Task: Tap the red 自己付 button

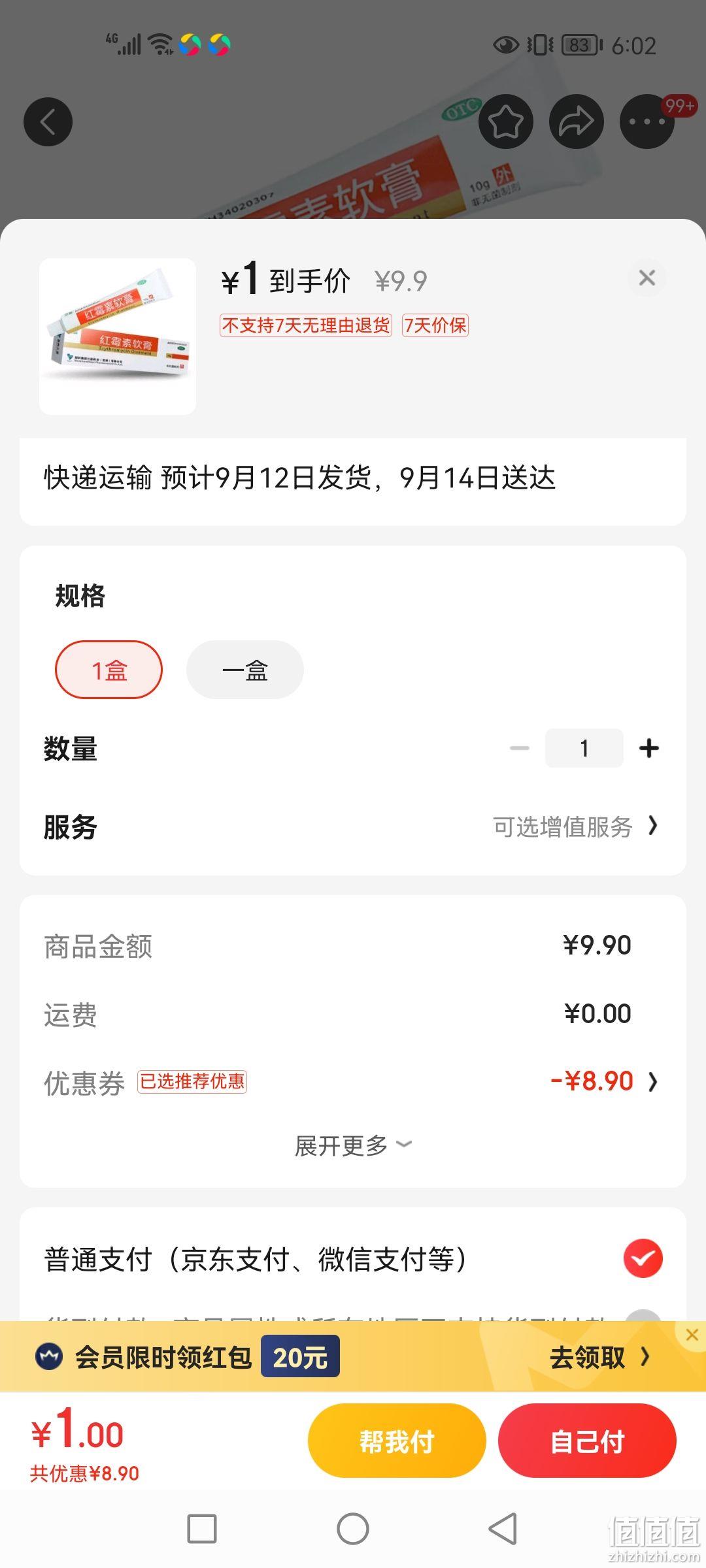Action: [x=587, y=1441]
